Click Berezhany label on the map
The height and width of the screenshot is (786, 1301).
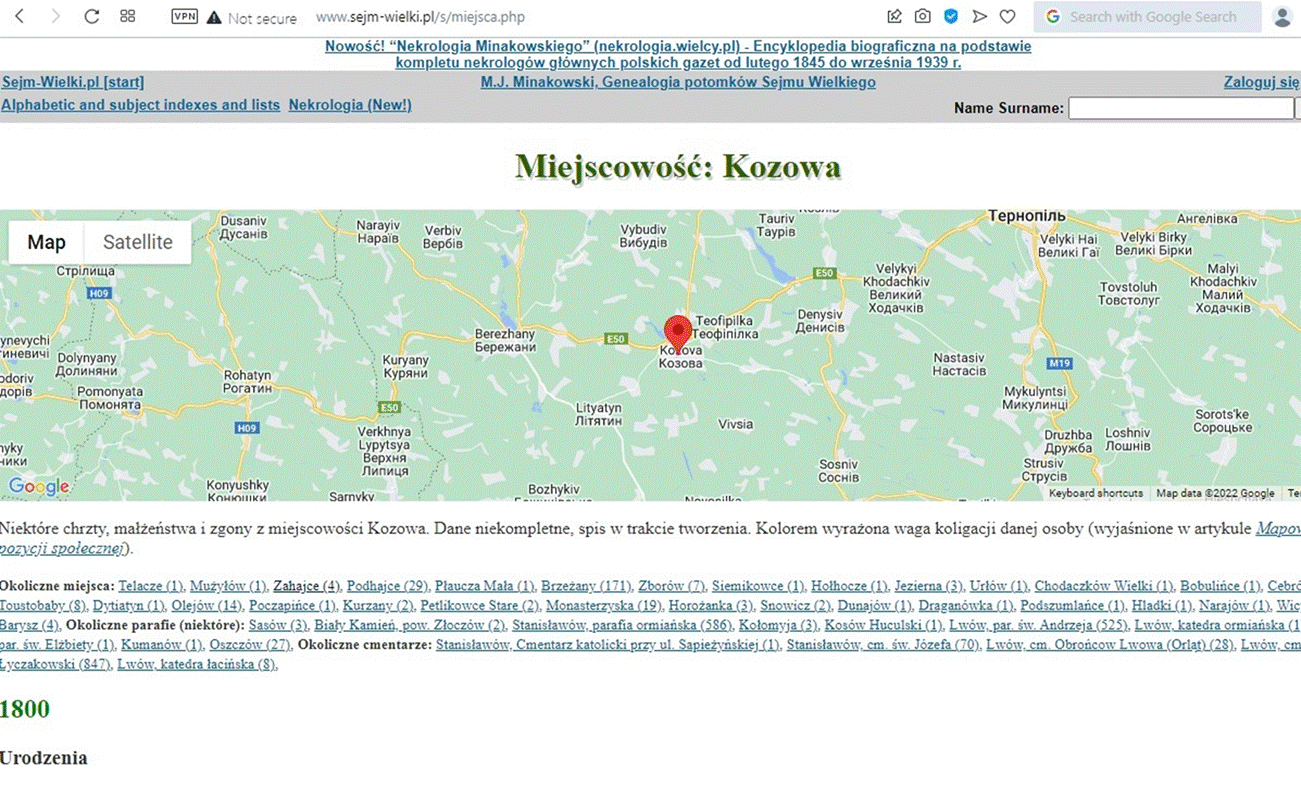[505, 340]
